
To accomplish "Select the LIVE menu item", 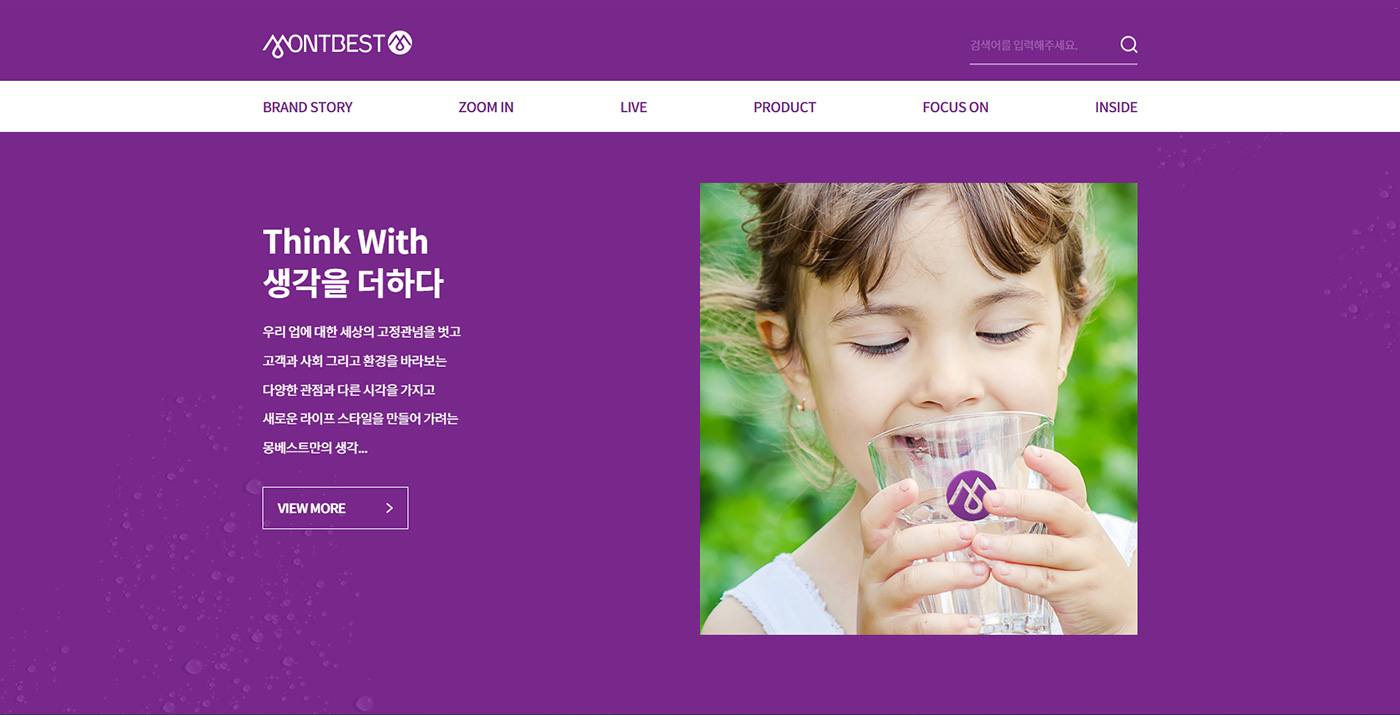I will coord(634,107).
